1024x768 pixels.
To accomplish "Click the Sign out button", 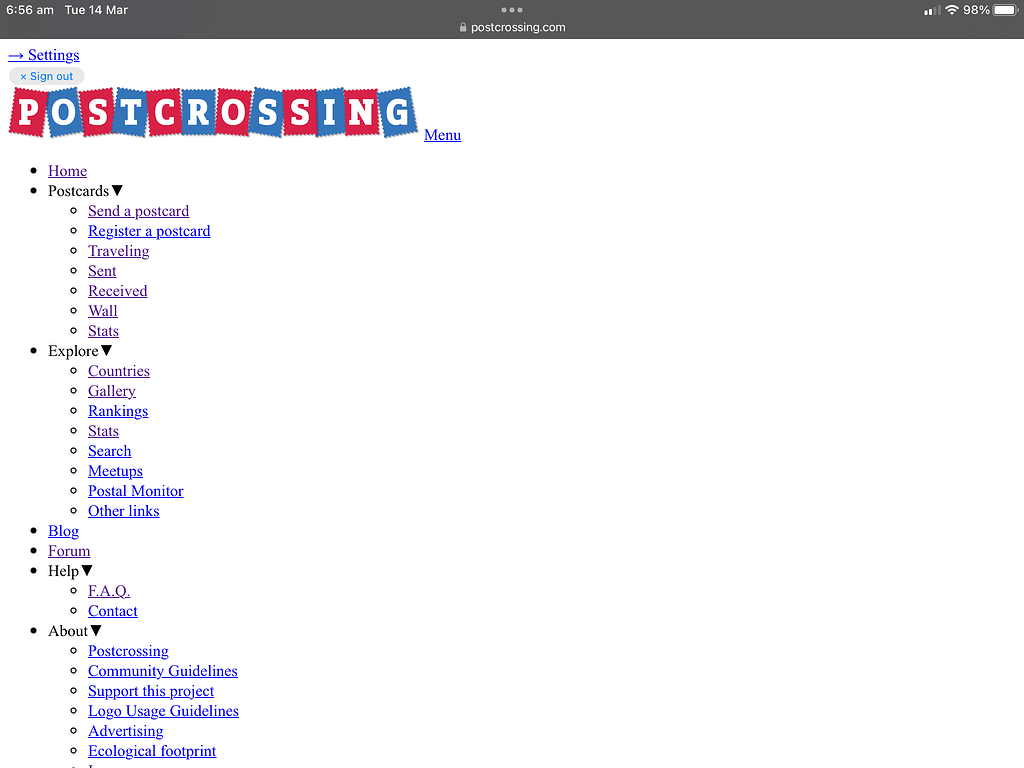I will pyautogui.click(x=47, y=76).
